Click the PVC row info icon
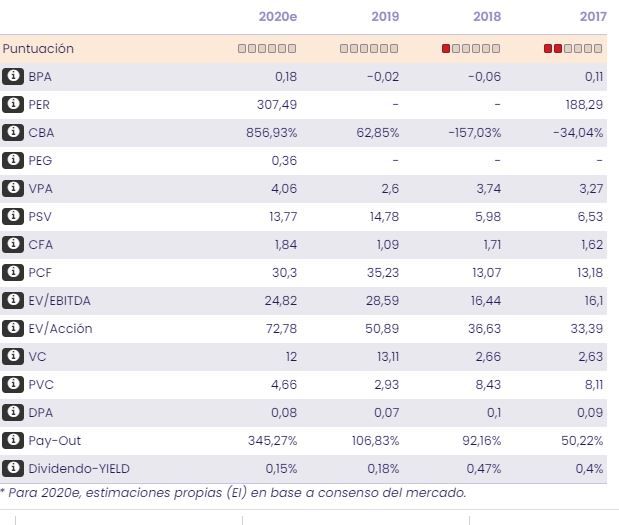 [13, 384]
